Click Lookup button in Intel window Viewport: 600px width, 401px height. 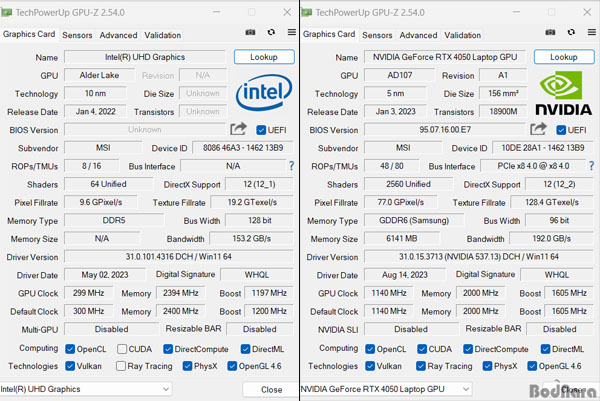(264, 57)
